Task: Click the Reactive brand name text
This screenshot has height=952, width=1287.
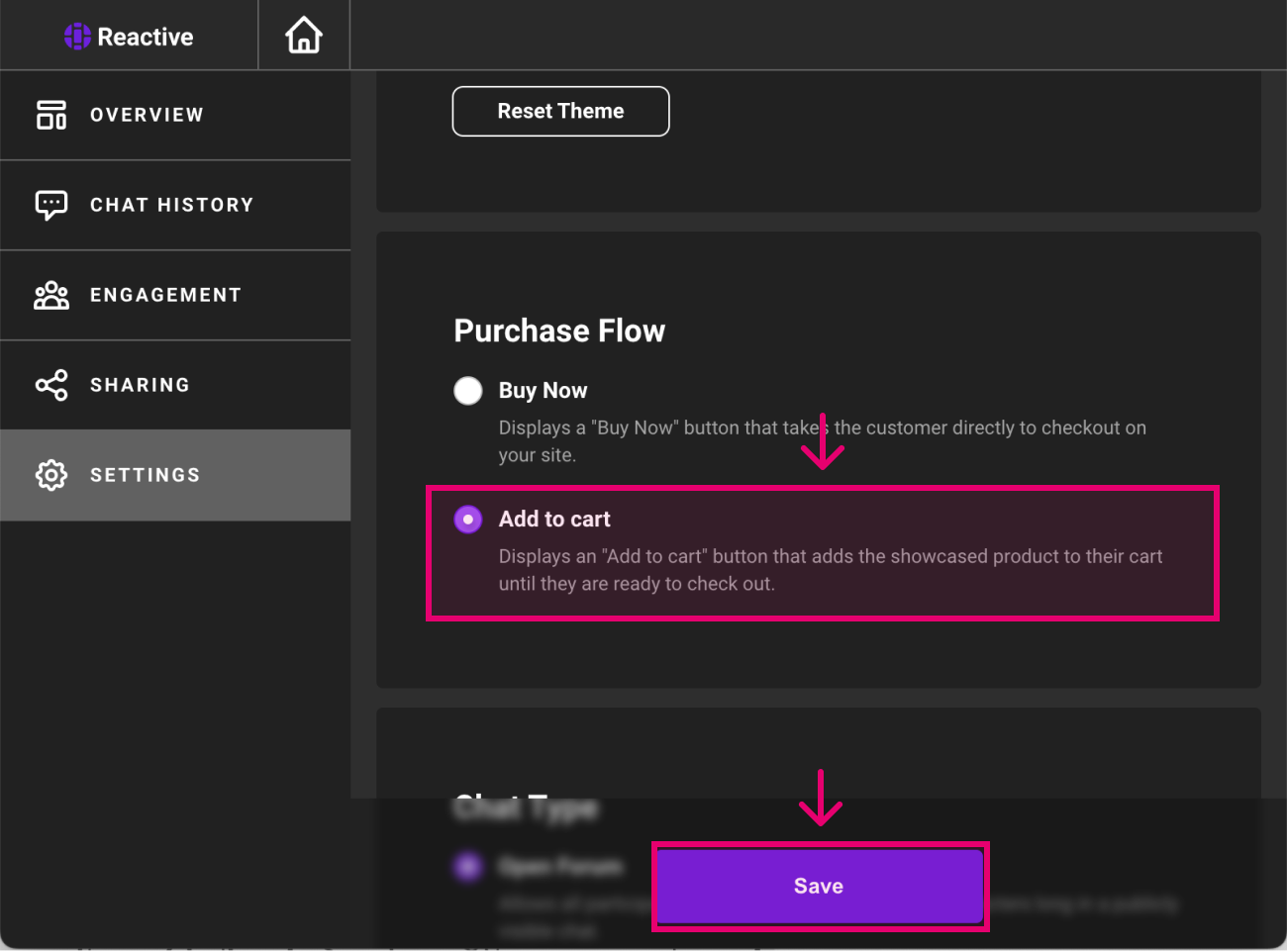Action: click(146, 37)
